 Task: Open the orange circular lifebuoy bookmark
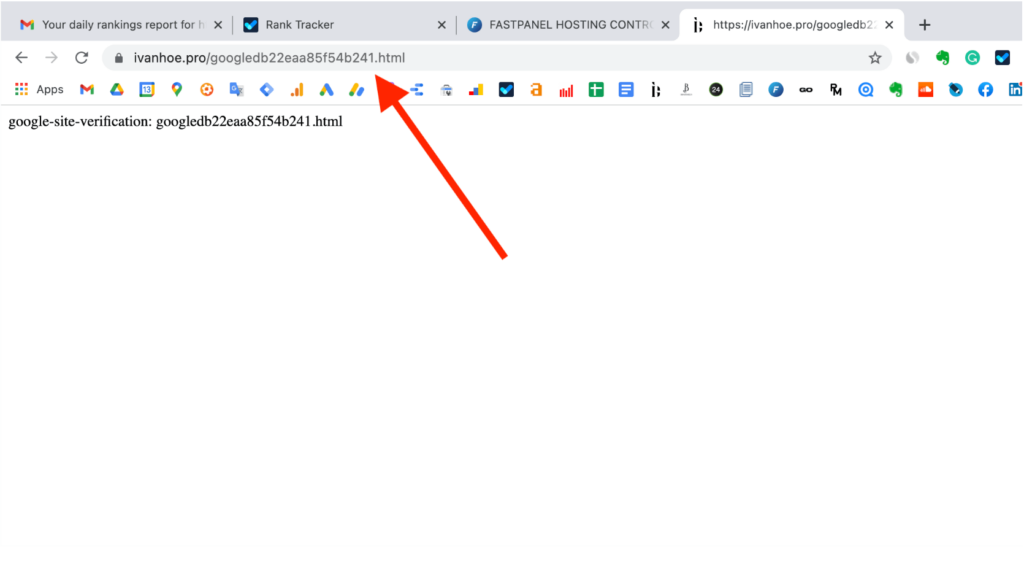pyautogui.click(x=206, y=89)
